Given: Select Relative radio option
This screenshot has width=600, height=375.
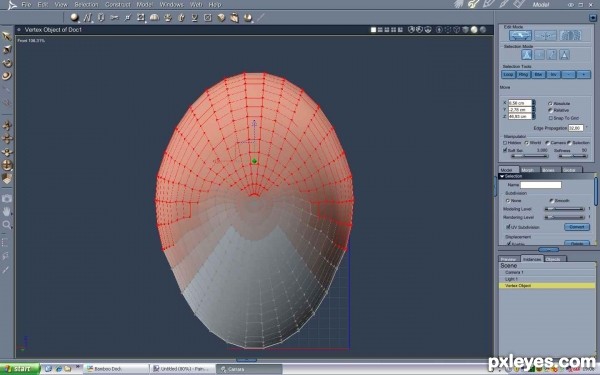Looking at the screenshot, I should 550,110.
